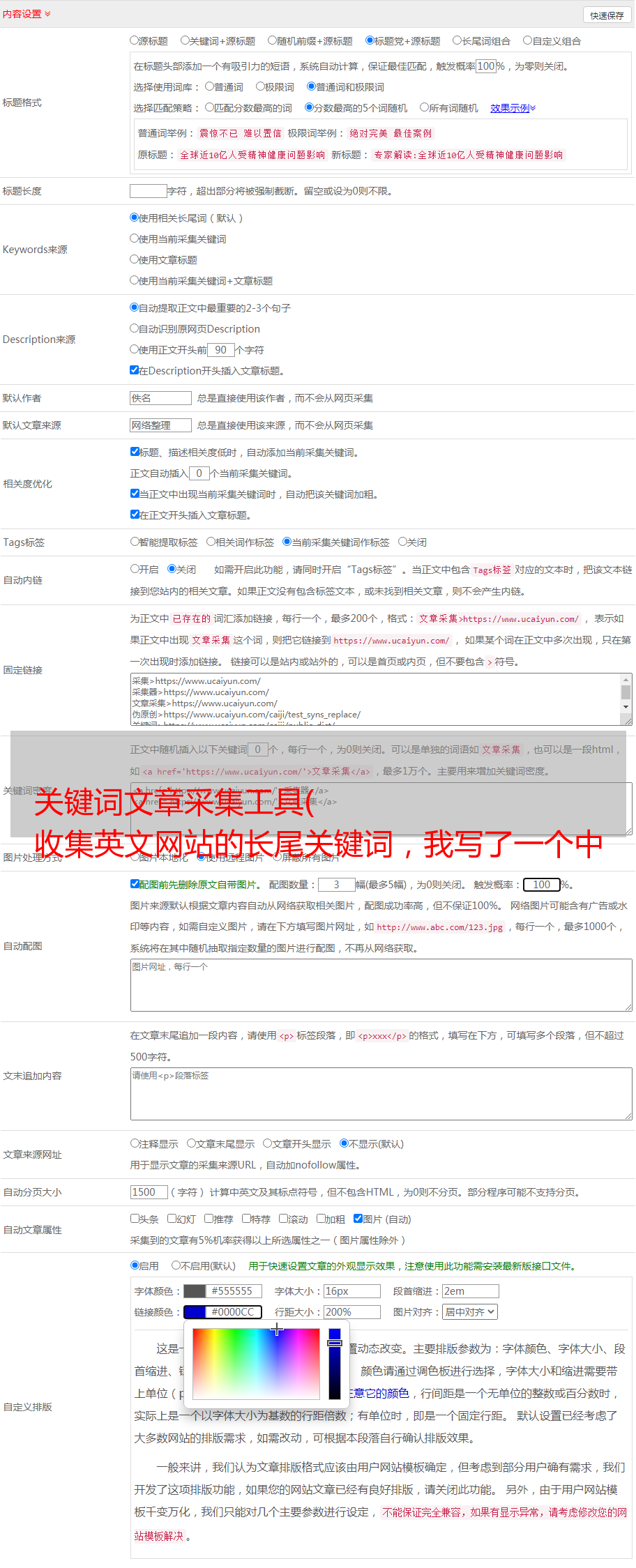Click the 默认文章来源 field 网络整理
The height and width of the screenshot is (1568, 636).
point(160,425)
